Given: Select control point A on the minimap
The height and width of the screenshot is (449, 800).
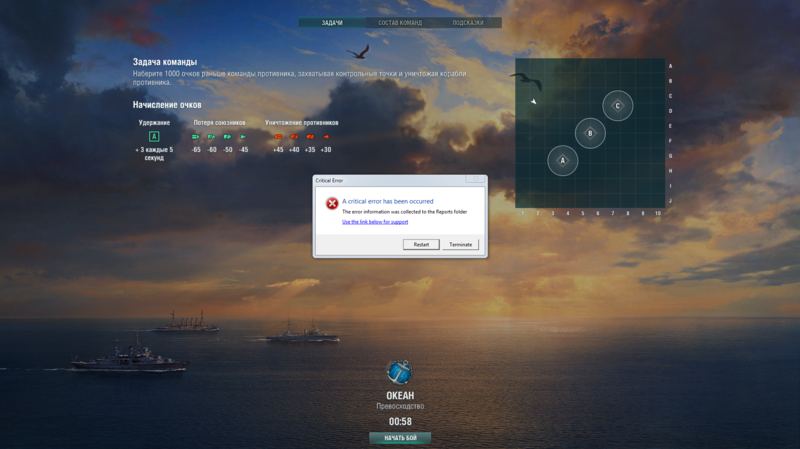Looking at the screenshot, I should point(563,161).
